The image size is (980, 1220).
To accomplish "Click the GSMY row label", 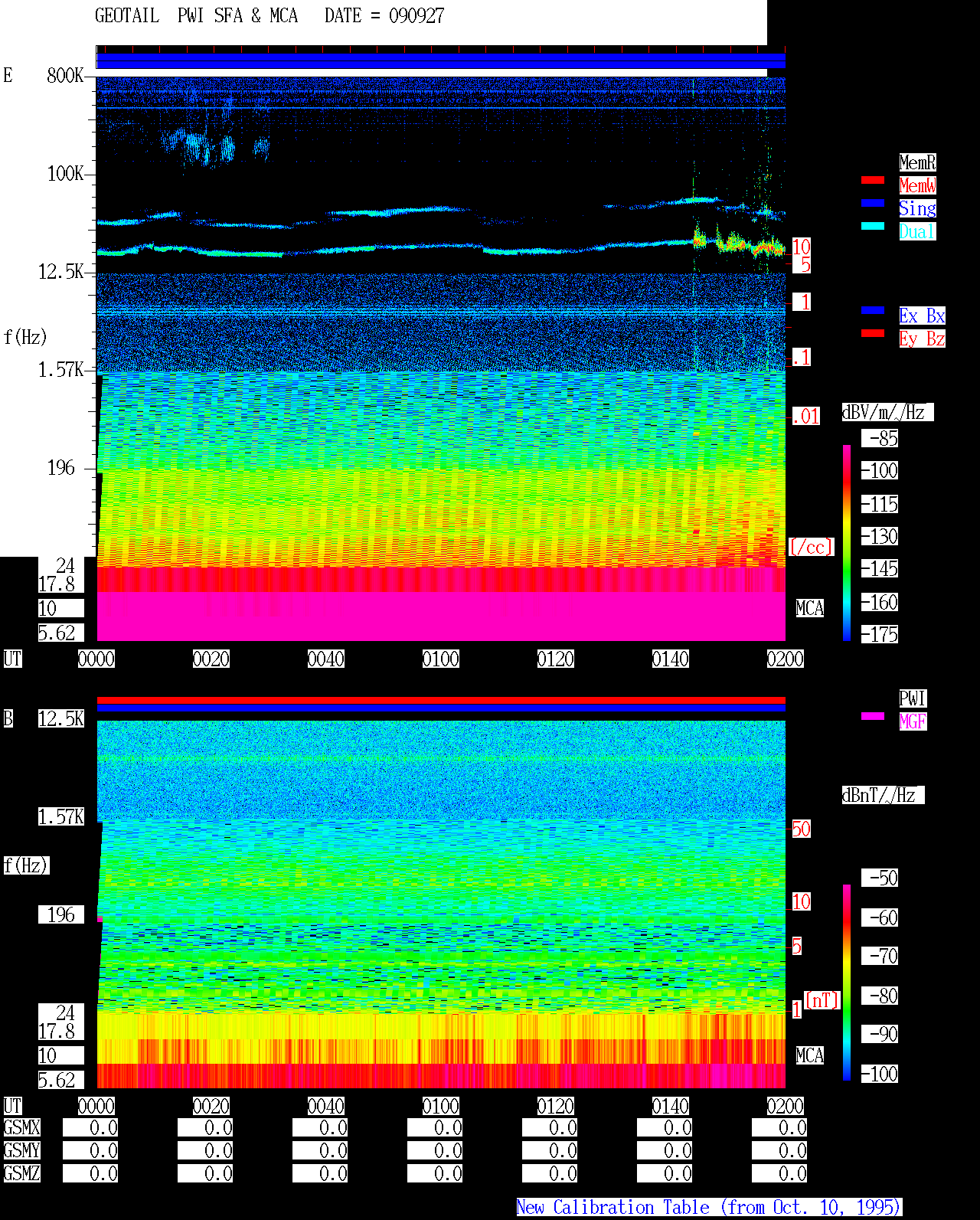I will [21, 1150].
